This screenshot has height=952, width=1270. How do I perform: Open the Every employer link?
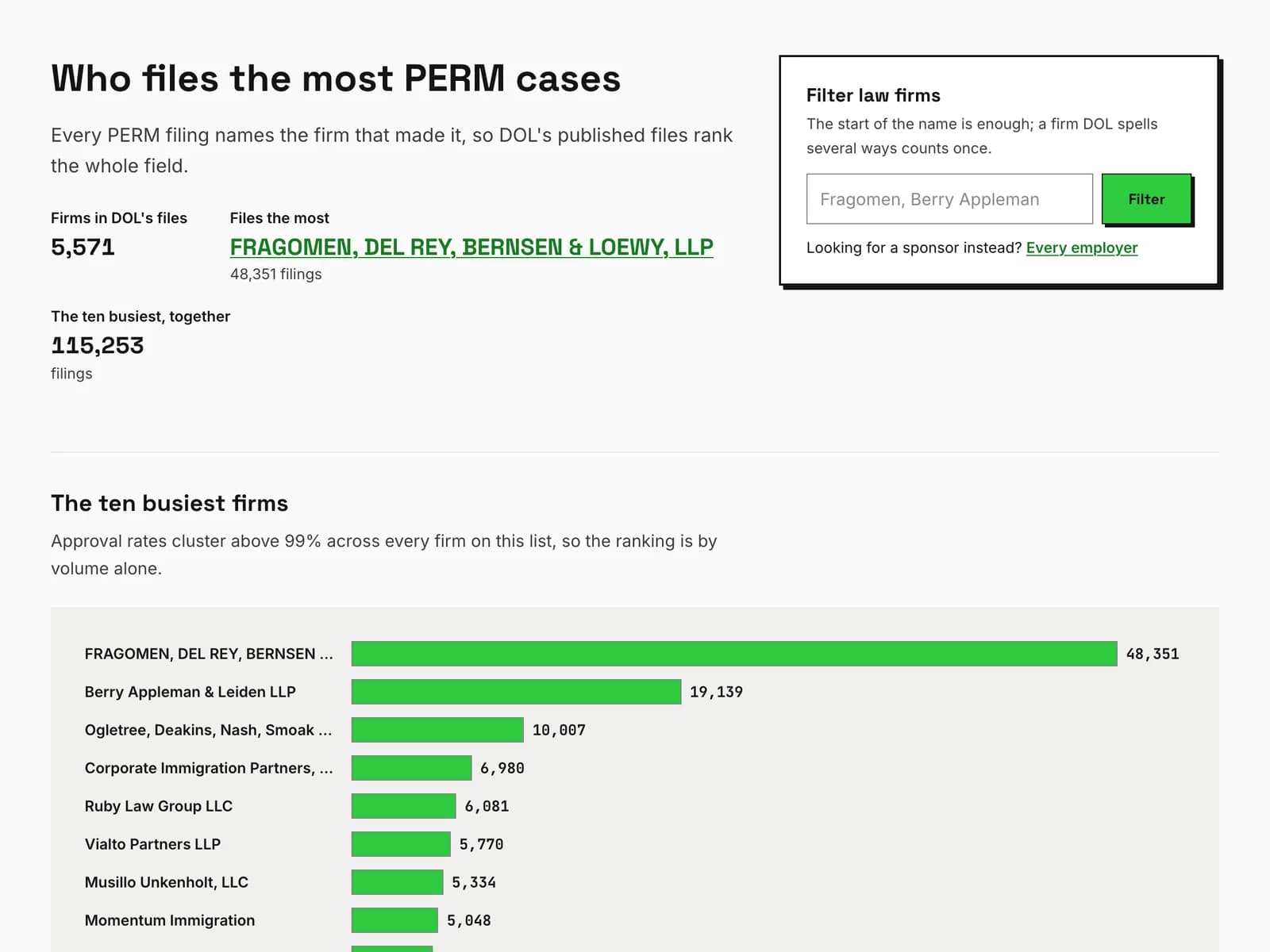(1081, 248)
